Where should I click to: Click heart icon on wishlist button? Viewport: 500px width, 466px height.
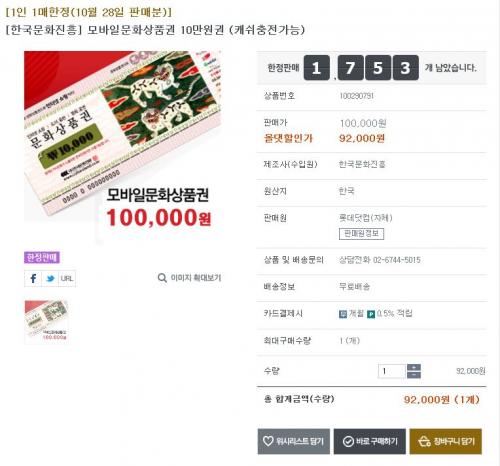point(268,441)
